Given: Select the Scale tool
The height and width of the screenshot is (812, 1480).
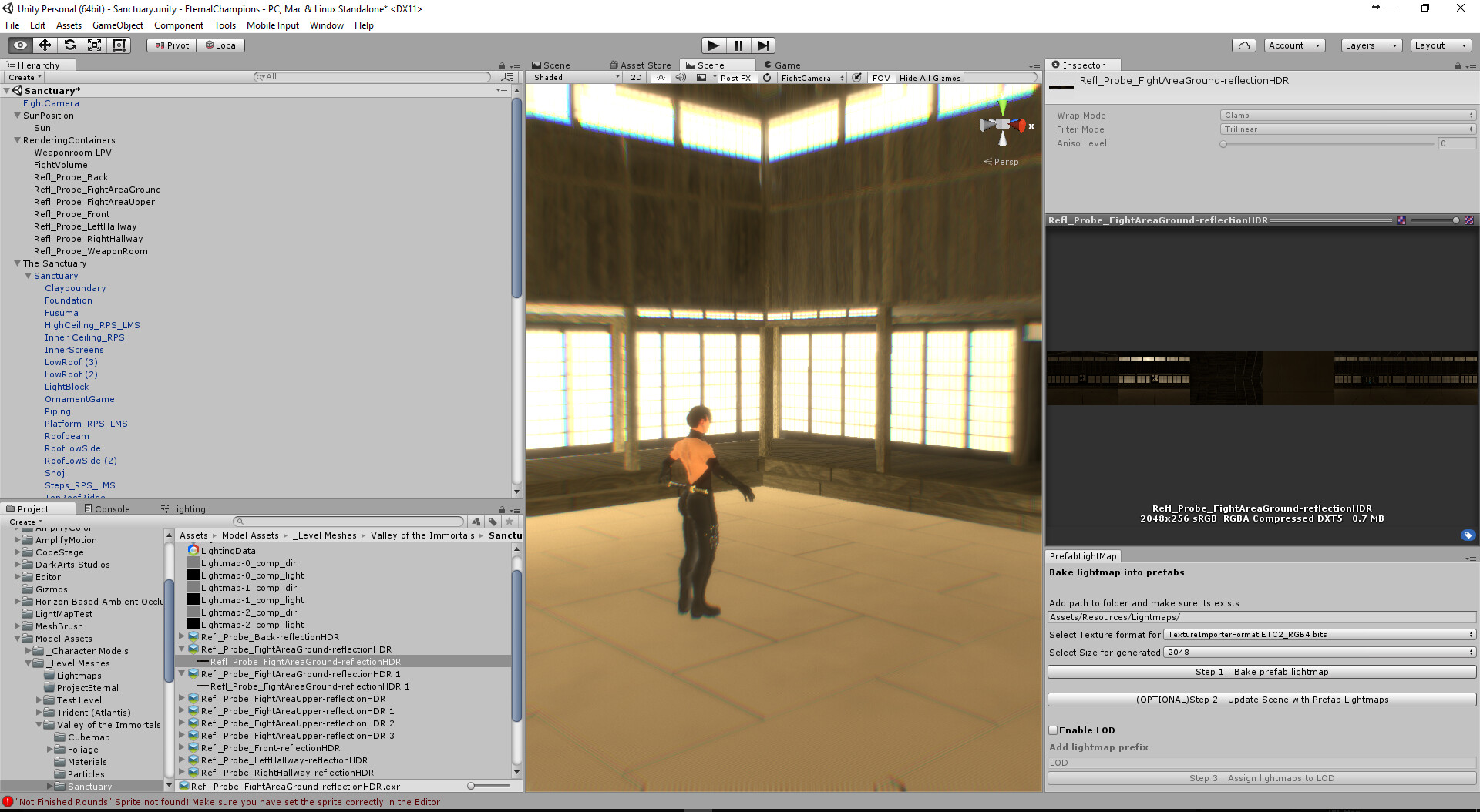Looking at the screenshot, I should click(94, 45).
